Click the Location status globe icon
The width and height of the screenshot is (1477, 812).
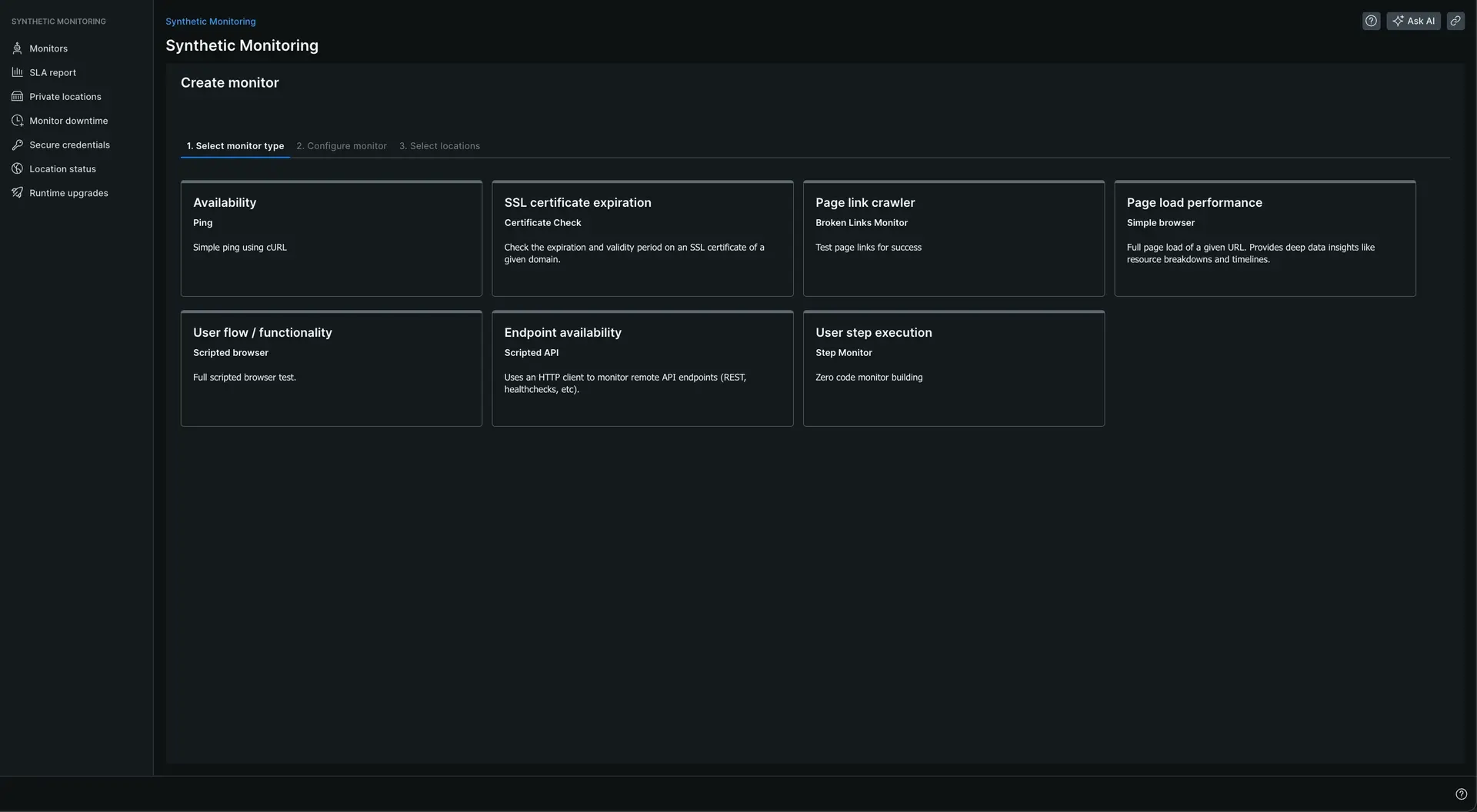pos(17,169)
